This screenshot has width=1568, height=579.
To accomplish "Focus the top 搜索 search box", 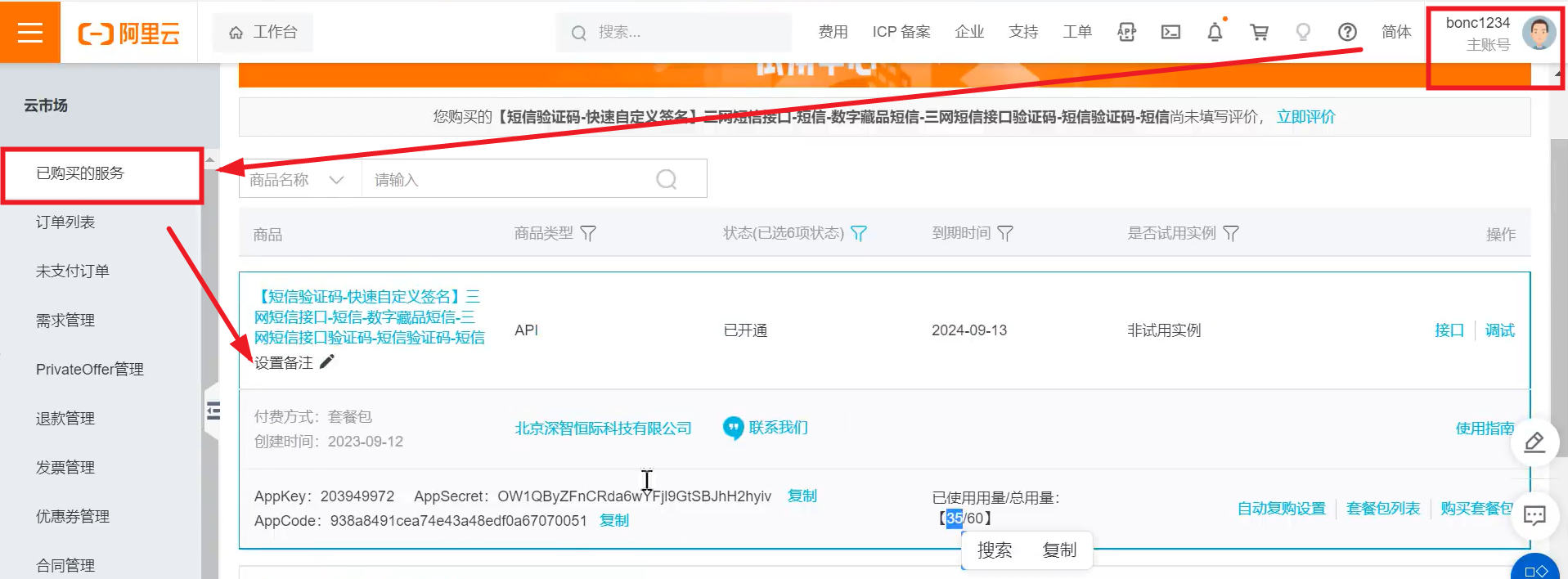I will click(x=673, y=32).
